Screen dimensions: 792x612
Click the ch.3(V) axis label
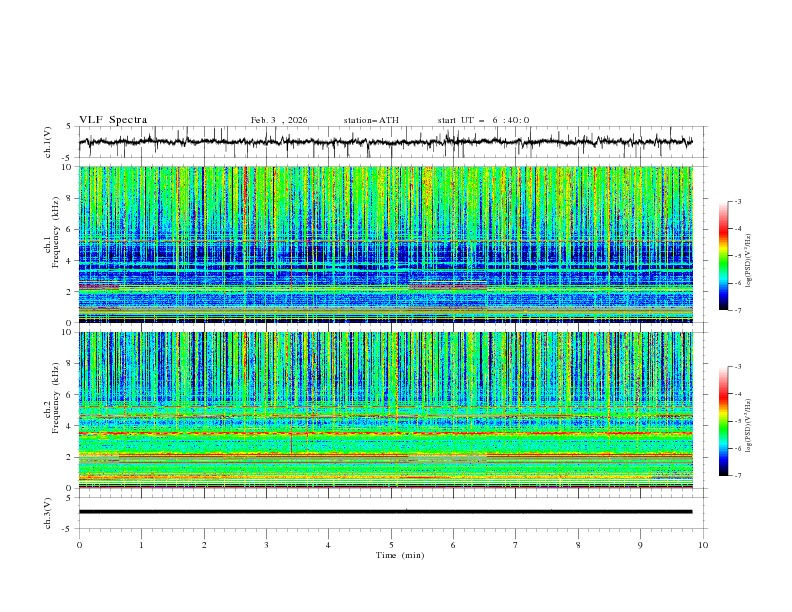pyautogui.click(x=48, y=512)
